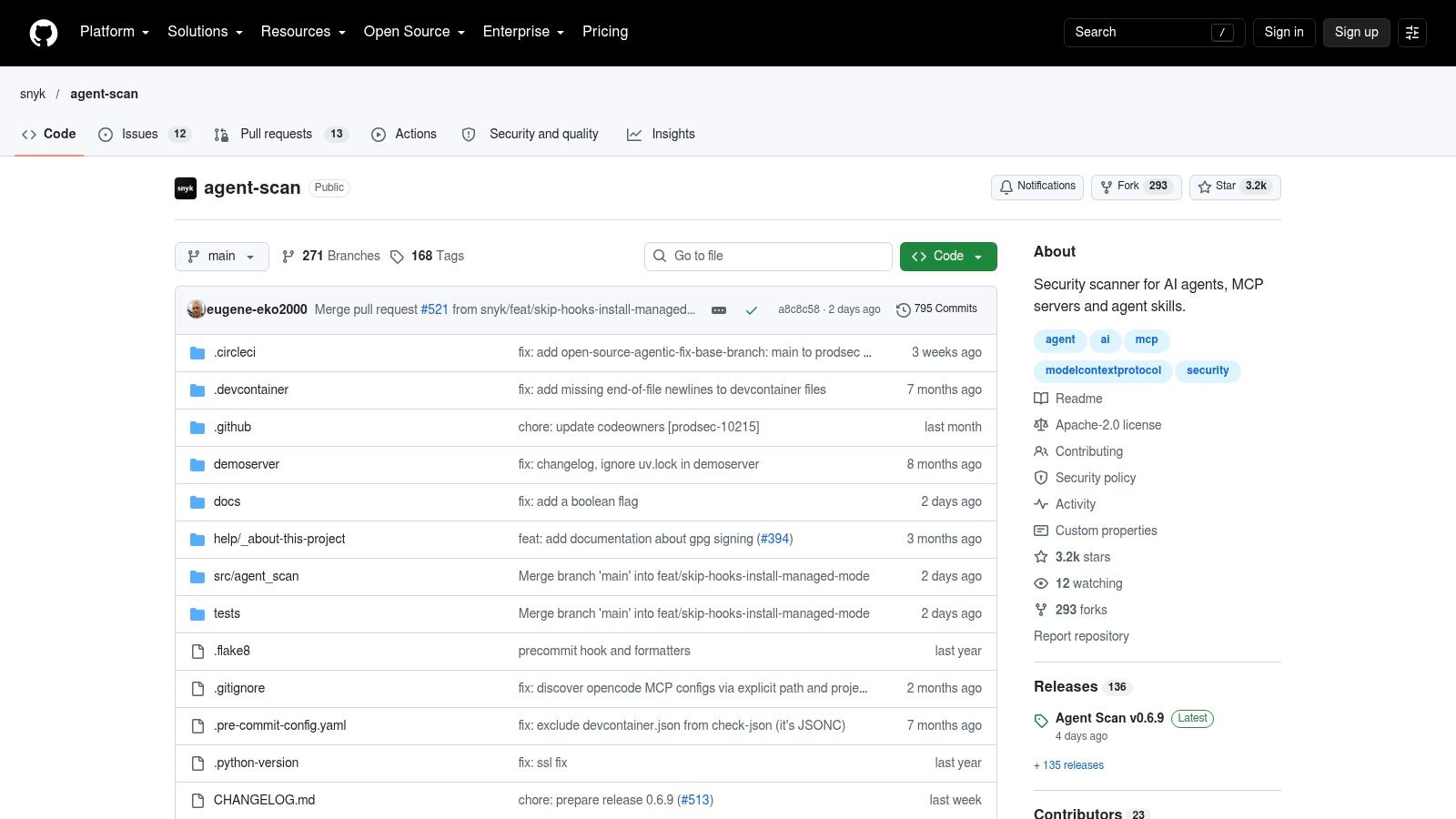Focus the Go to file search field
Screen dimensions: 1456x819
point(768,257)
